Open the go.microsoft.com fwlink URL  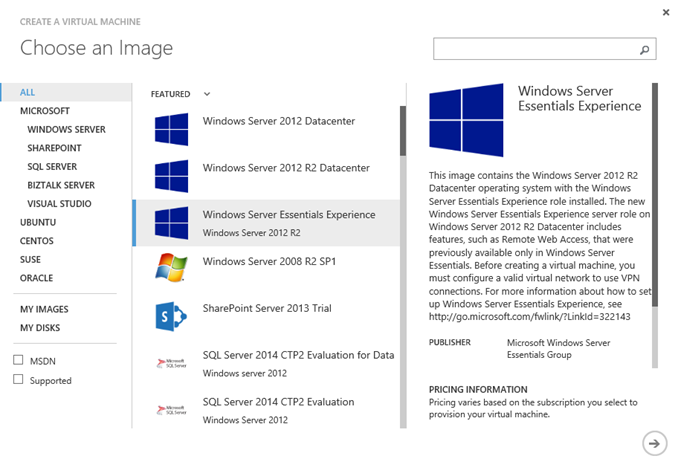coord(530,317)
